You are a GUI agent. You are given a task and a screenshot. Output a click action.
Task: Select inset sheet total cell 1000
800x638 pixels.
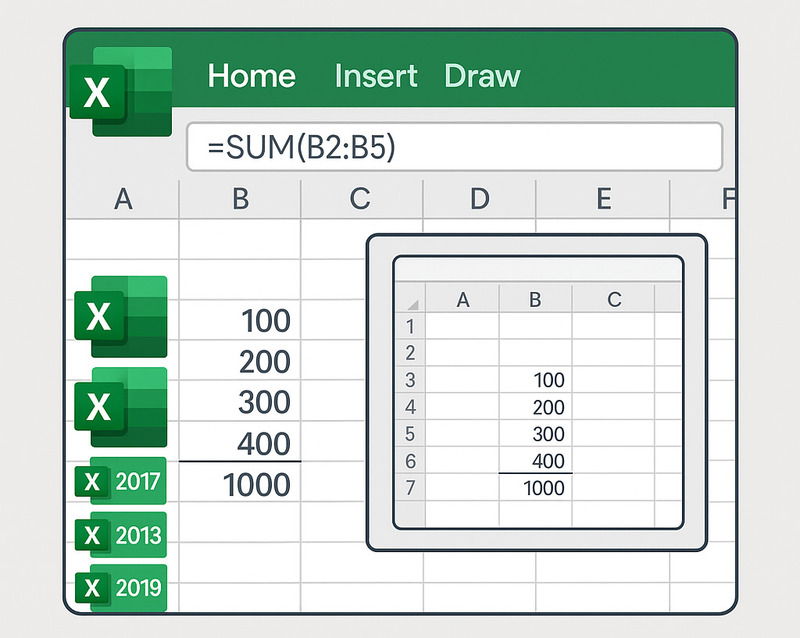(x=535, y=488)
